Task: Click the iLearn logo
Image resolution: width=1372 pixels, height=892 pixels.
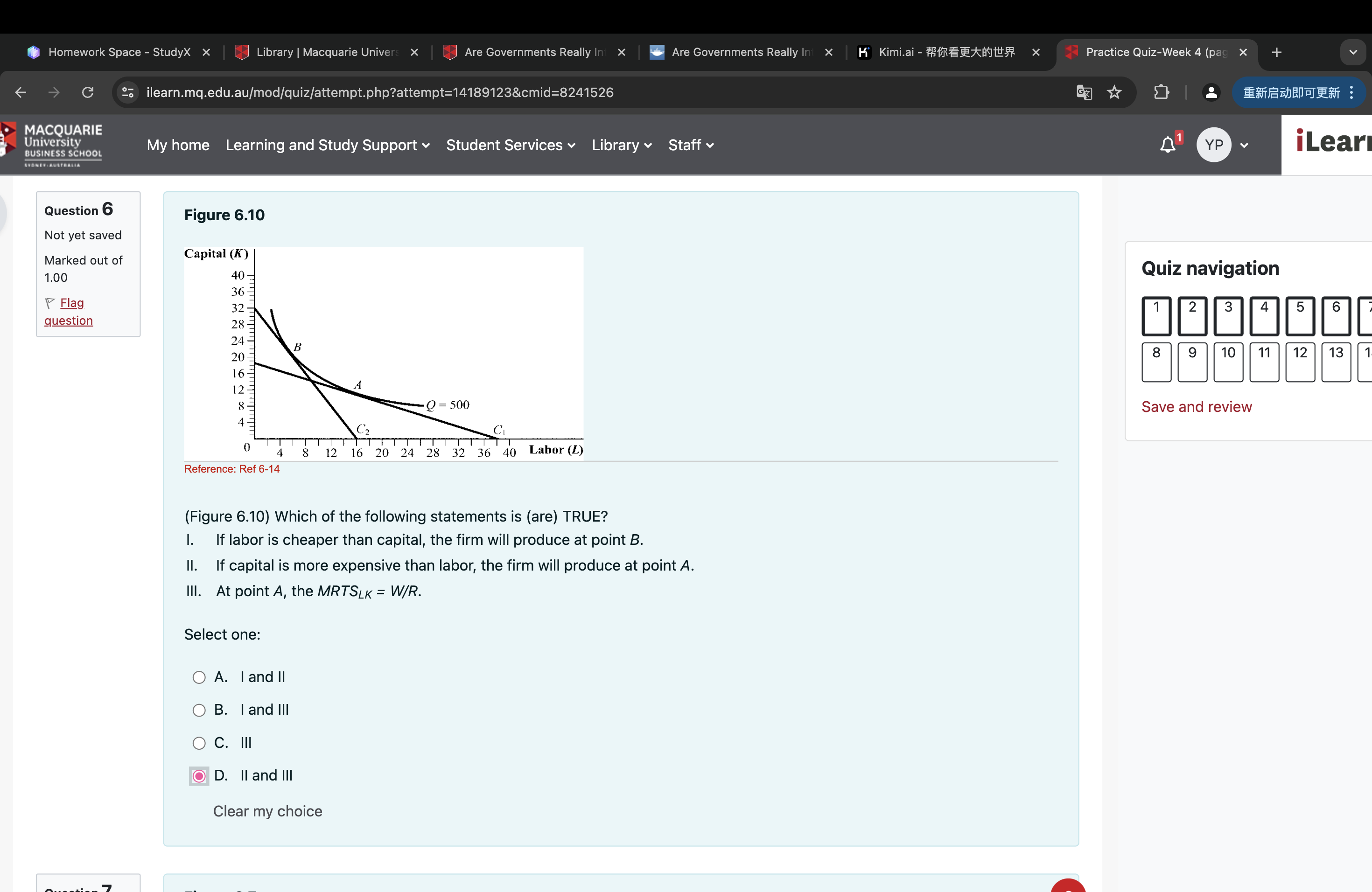Action: [1333, 141]
